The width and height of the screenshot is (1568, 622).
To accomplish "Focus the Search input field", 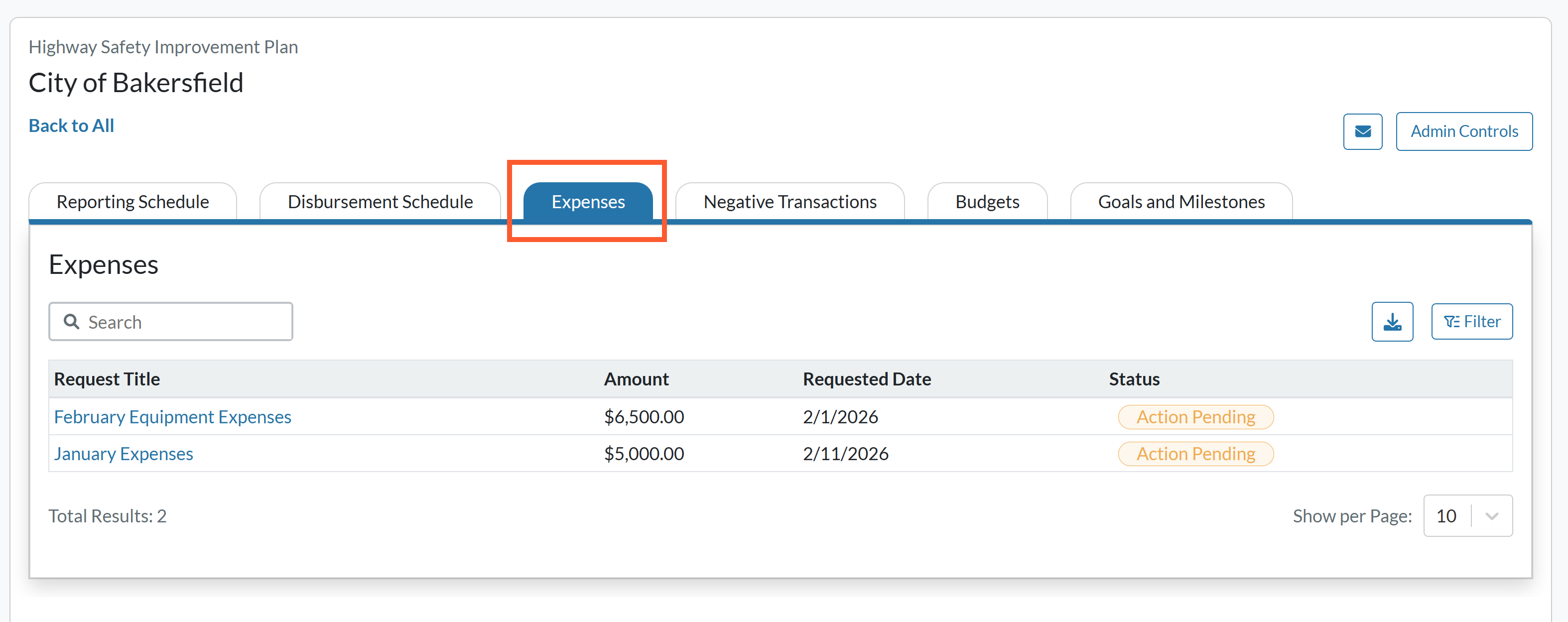I will [170, 321].
